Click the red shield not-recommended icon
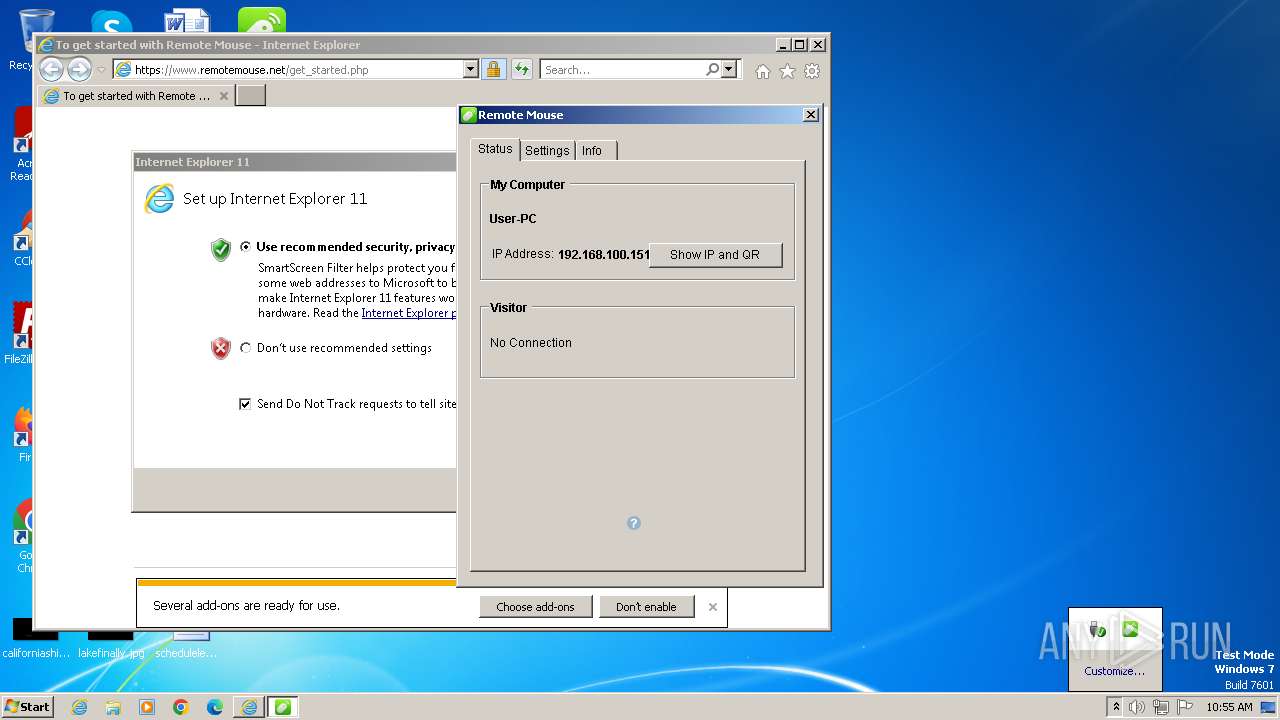This screenshot has height=720, width=1280. point(221,348)
